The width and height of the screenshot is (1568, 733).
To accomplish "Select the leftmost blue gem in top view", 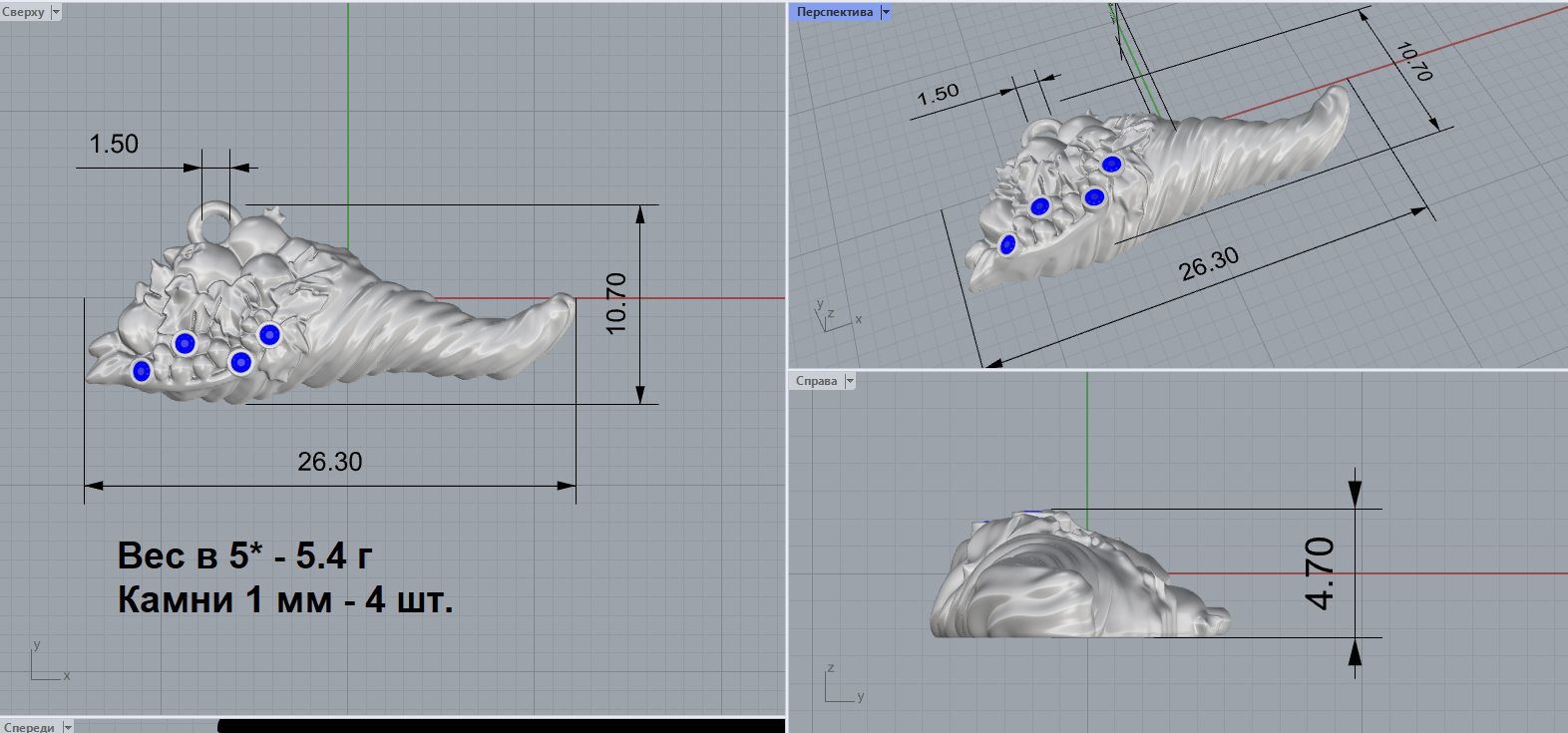I will point(142,372).
